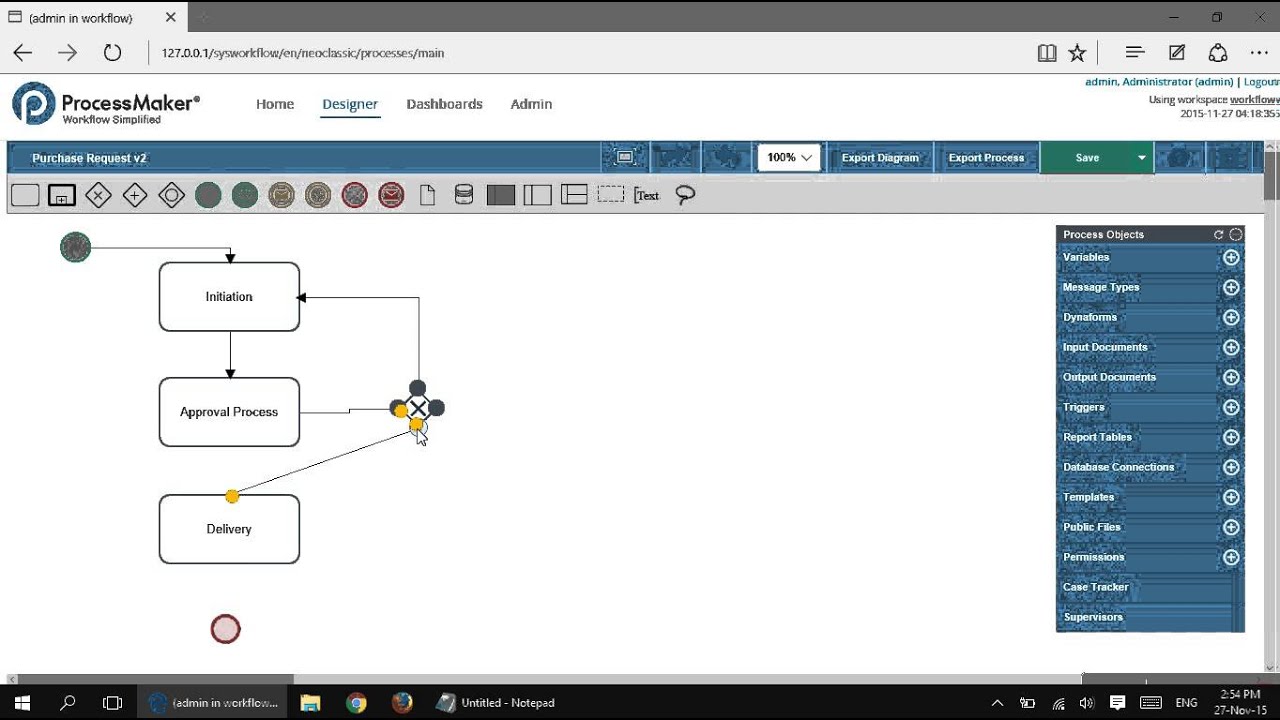
Task: Create a new Trigger with plus
Action: click(x=1231, y=407)
